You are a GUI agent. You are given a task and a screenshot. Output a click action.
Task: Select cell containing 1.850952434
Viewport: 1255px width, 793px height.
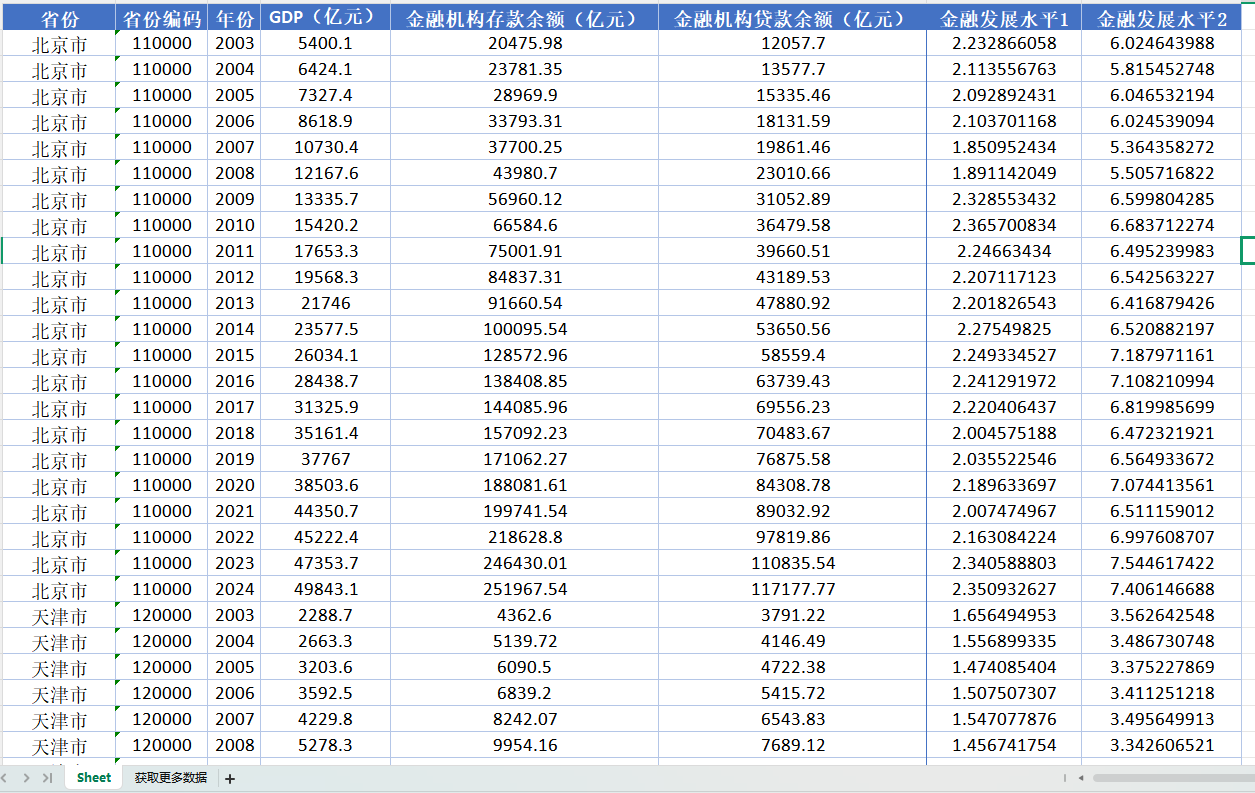(1004, 148)
